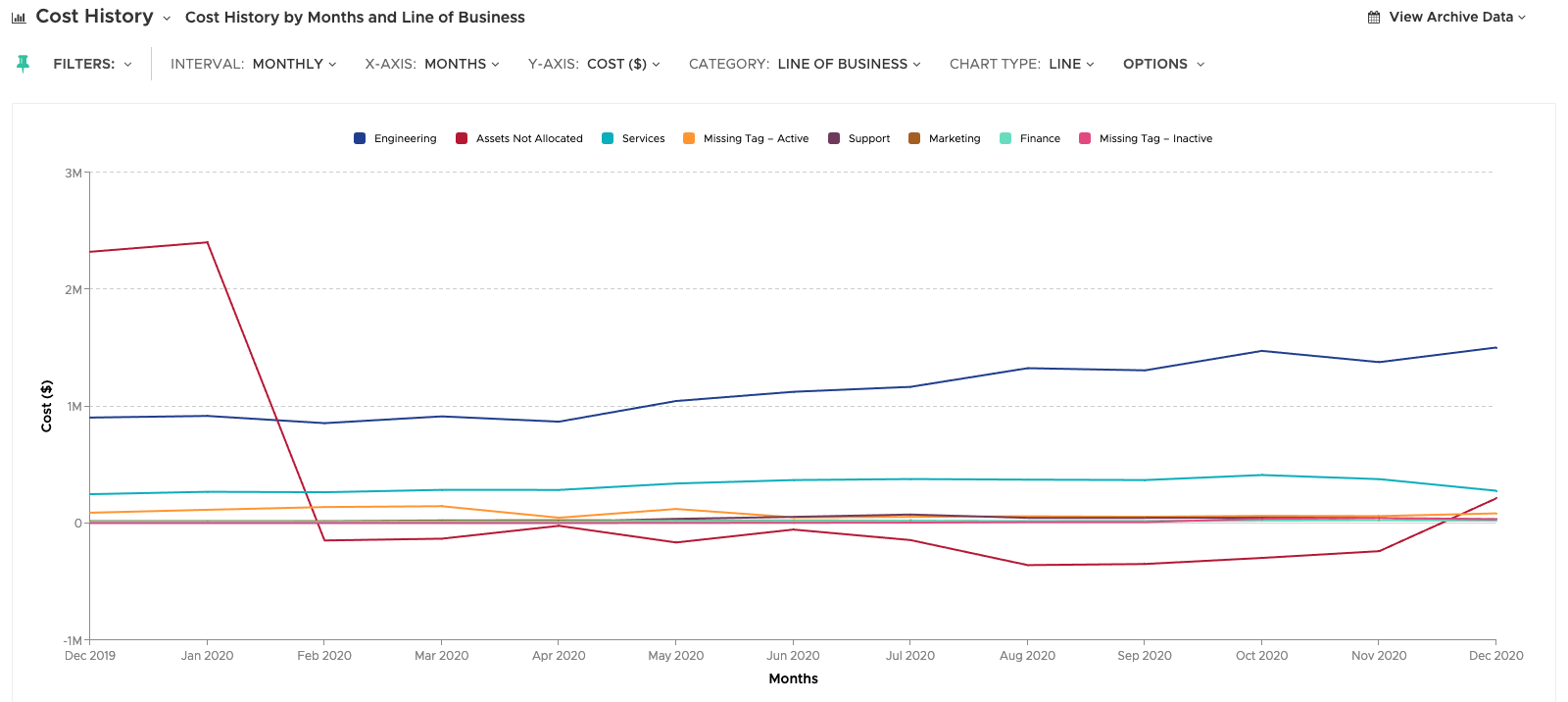Open the Options menu

pyautogui.click(x=1163, y=64)
